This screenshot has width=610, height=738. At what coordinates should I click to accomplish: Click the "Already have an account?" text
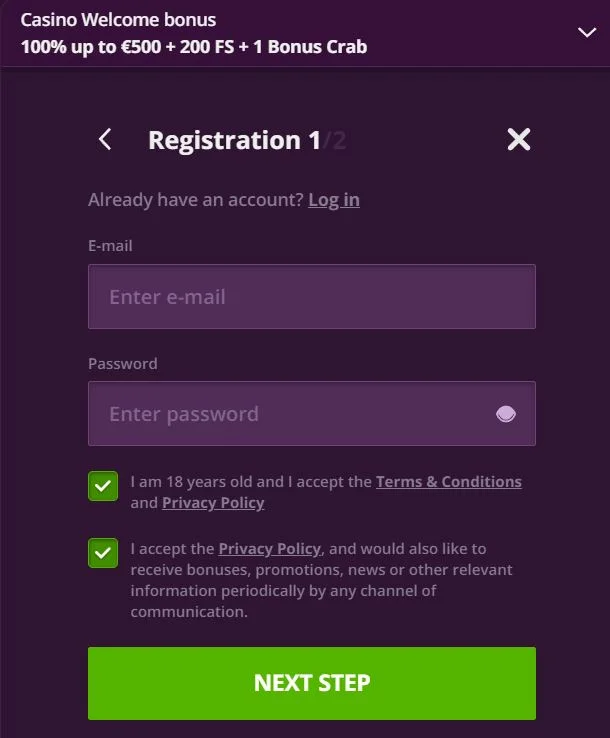[195, 199]
